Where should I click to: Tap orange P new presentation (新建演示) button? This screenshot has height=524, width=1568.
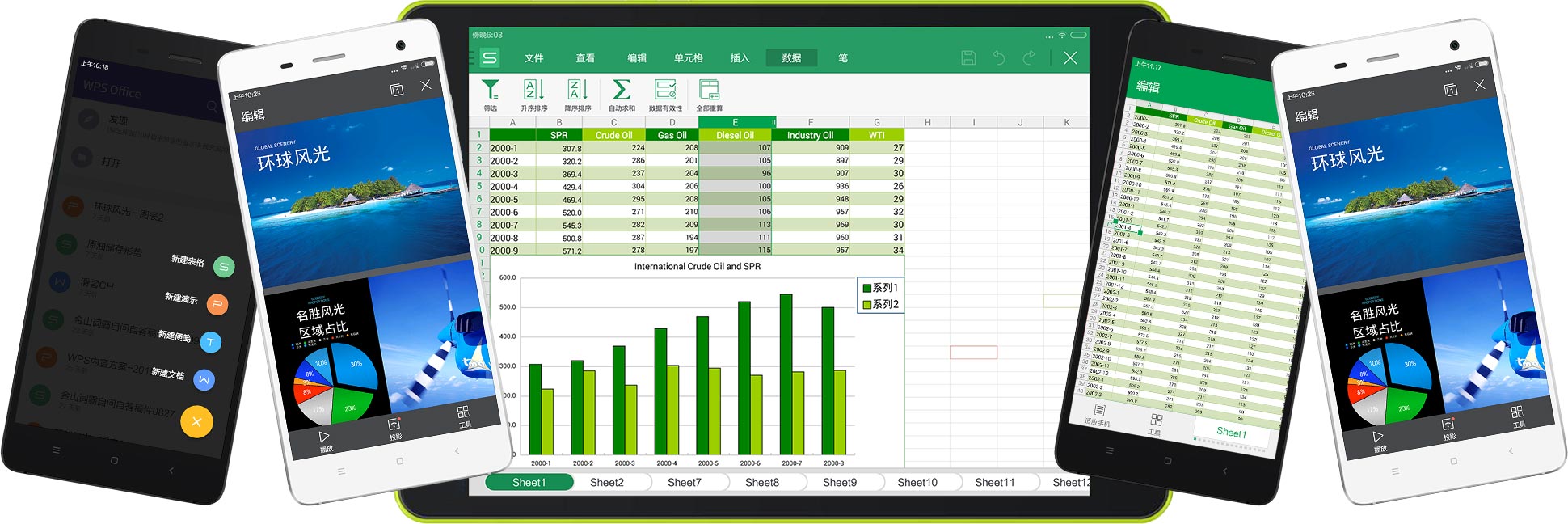point(217,304)
